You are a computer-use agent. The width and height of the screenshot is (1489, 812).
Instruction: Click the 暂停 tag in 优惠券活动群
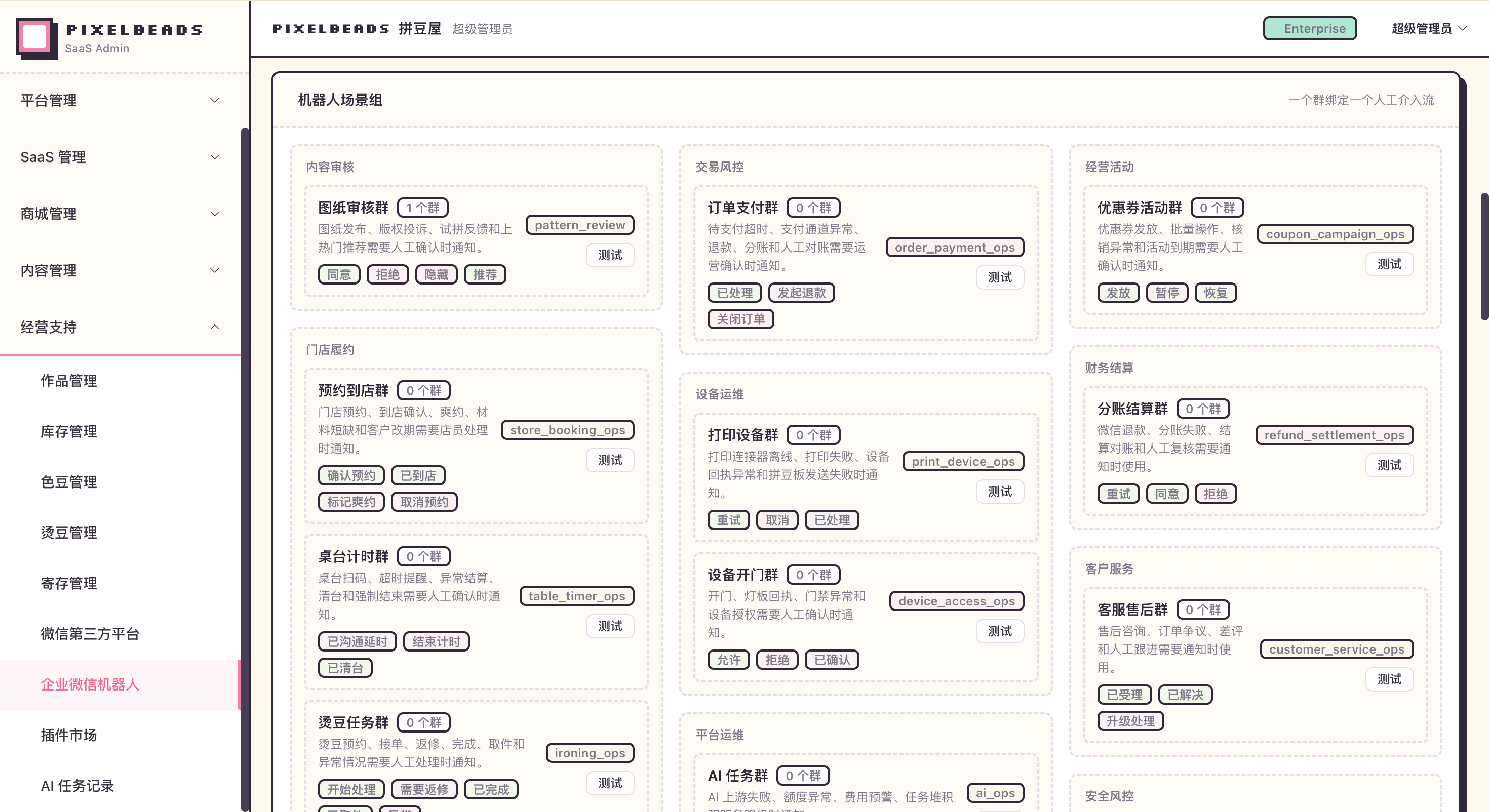1167,293
